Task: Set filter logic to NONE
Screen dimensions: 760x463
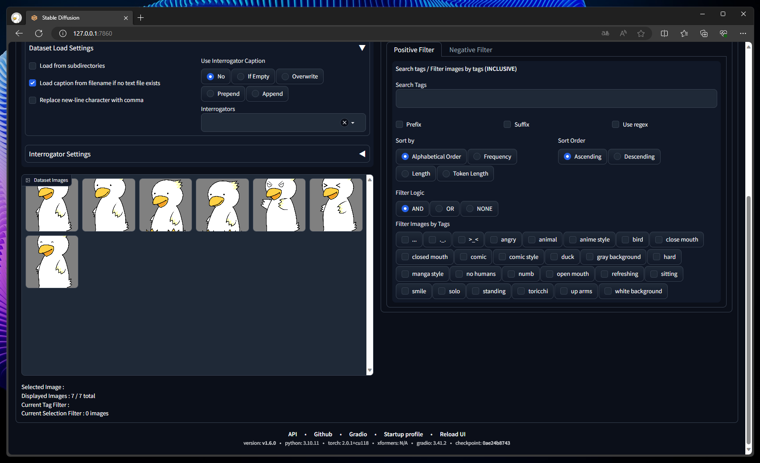Action: pyautogui.click(x=479, y=209)
